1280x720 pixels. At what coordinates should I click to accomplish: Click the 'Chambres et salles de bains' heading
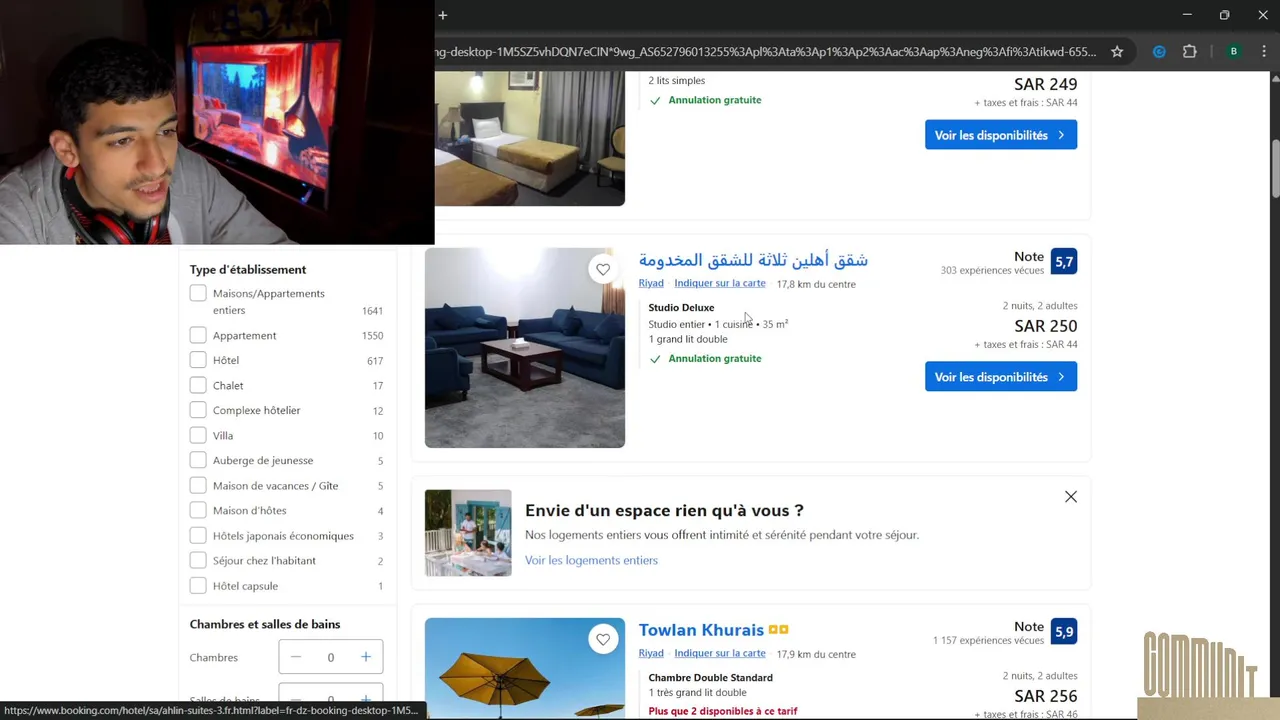click(x=265, y=624)
